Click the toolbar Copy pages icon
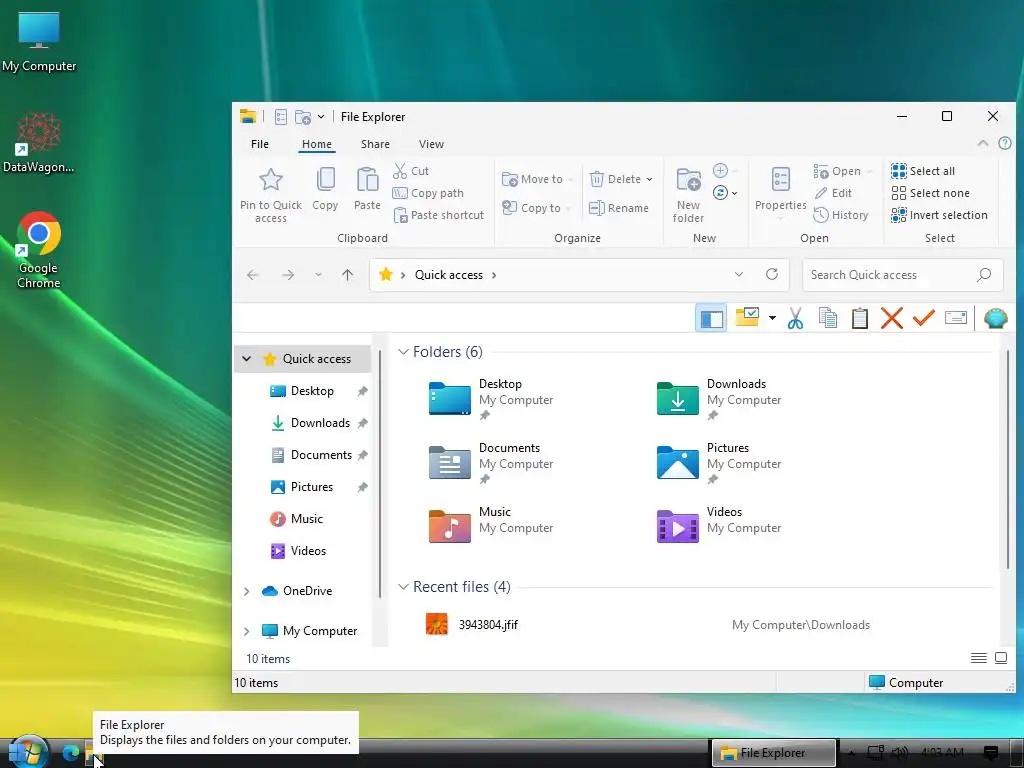The image size is (1024, 768). click(x=827, y=318)
